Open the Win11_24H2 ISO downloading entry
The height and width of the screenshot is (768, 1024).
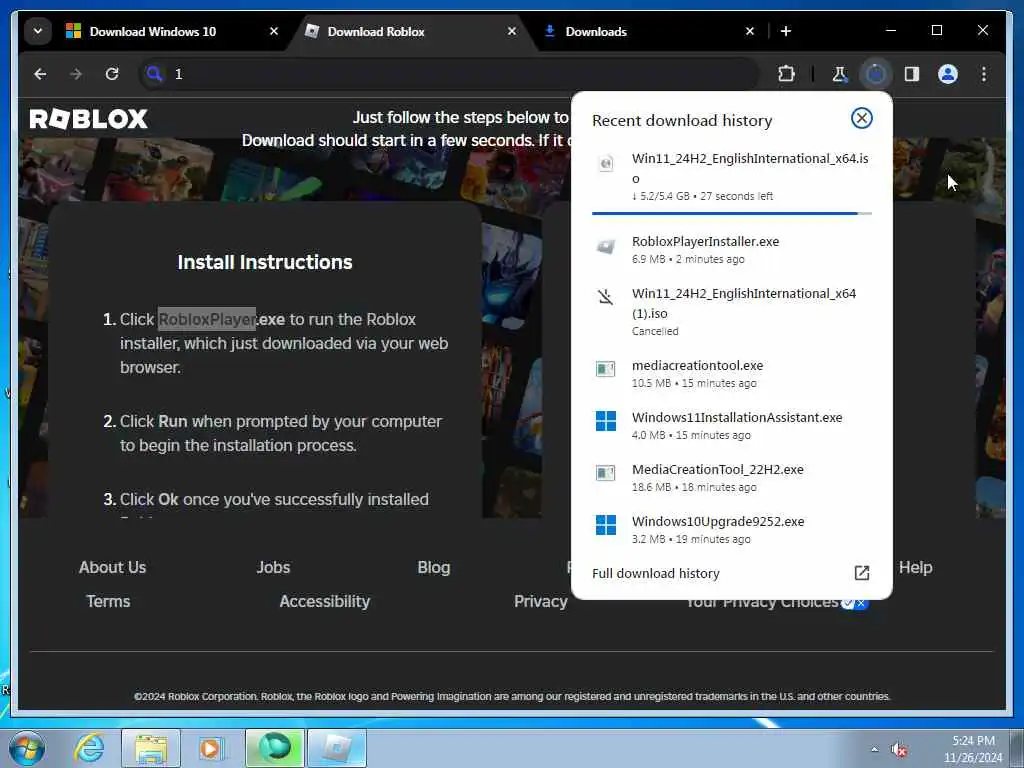[731, 177]
